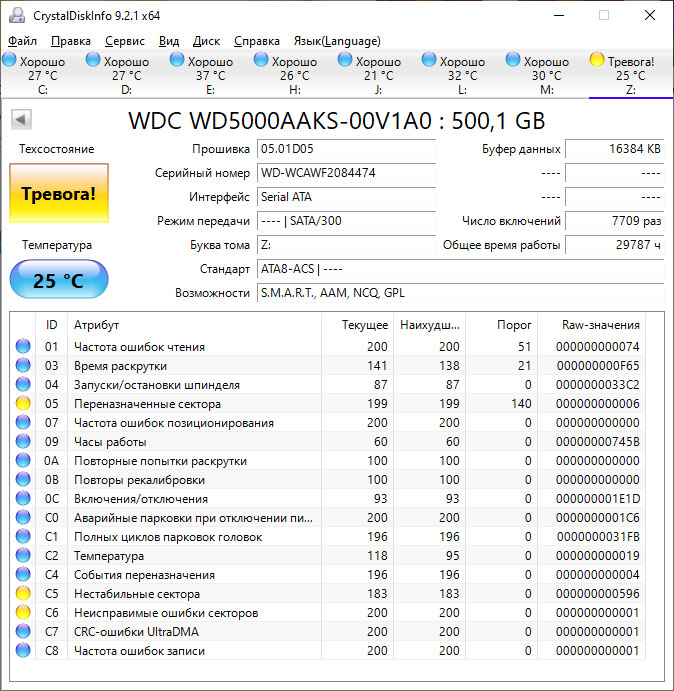Click the yellow Тревога! health status button
674x691 pixels.
pyautogui.click(x=59, y=193)
